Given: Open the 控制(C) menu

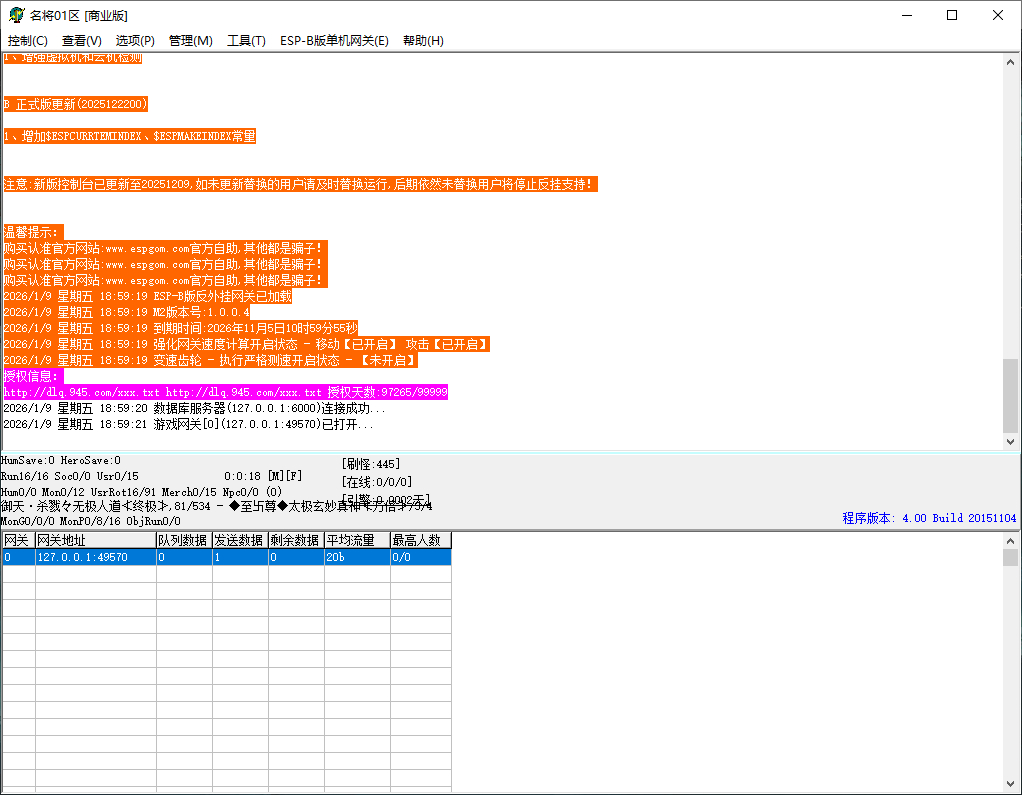Looking at the screenshot, I should point(28,41).
